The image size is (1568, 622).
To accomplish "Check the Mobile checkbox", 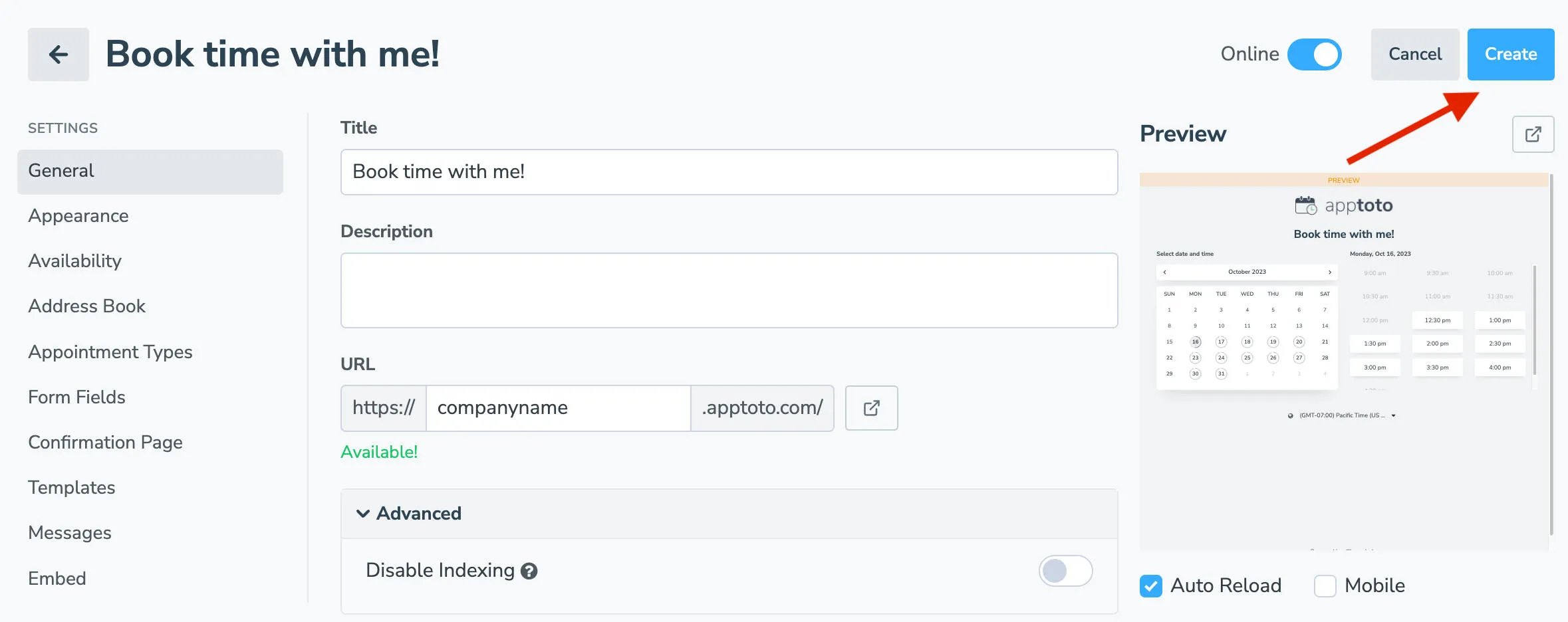I will [1325, 585].
